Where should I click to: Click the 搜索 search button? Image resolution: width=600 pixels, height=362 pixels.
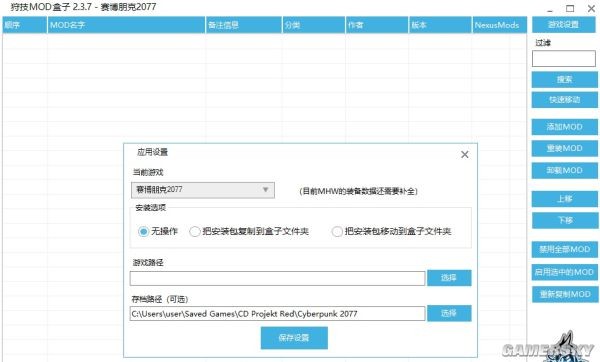564,80
